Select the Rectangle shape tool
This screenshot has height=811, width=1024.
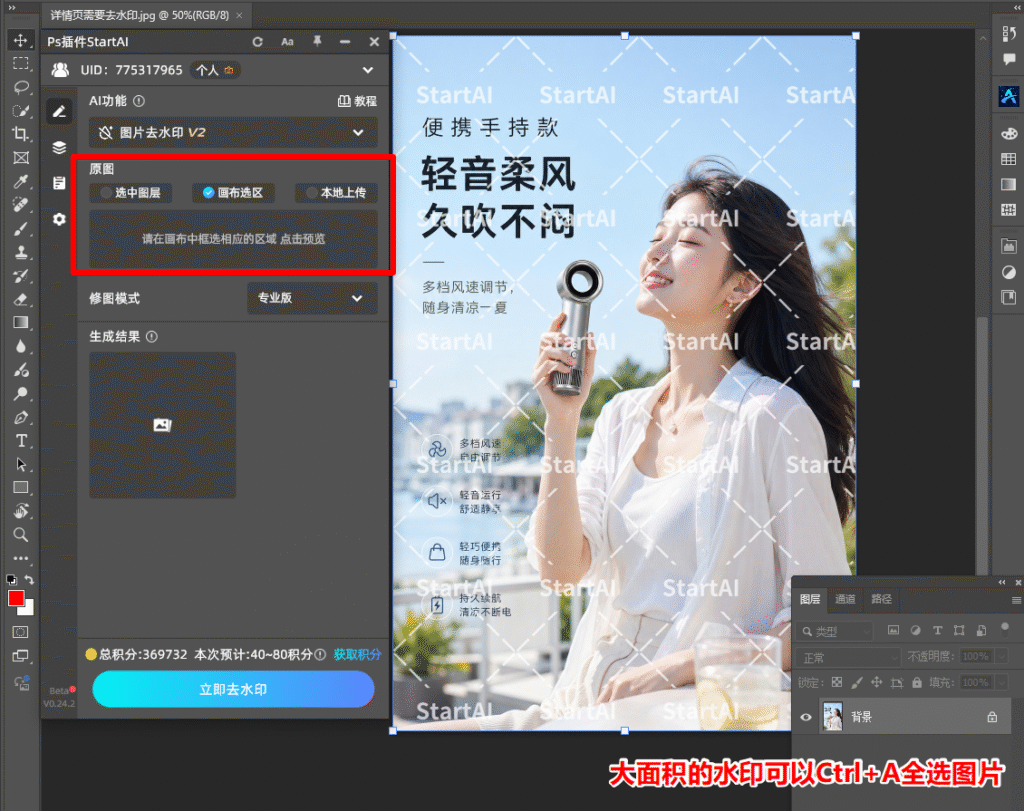pos(20,488)
